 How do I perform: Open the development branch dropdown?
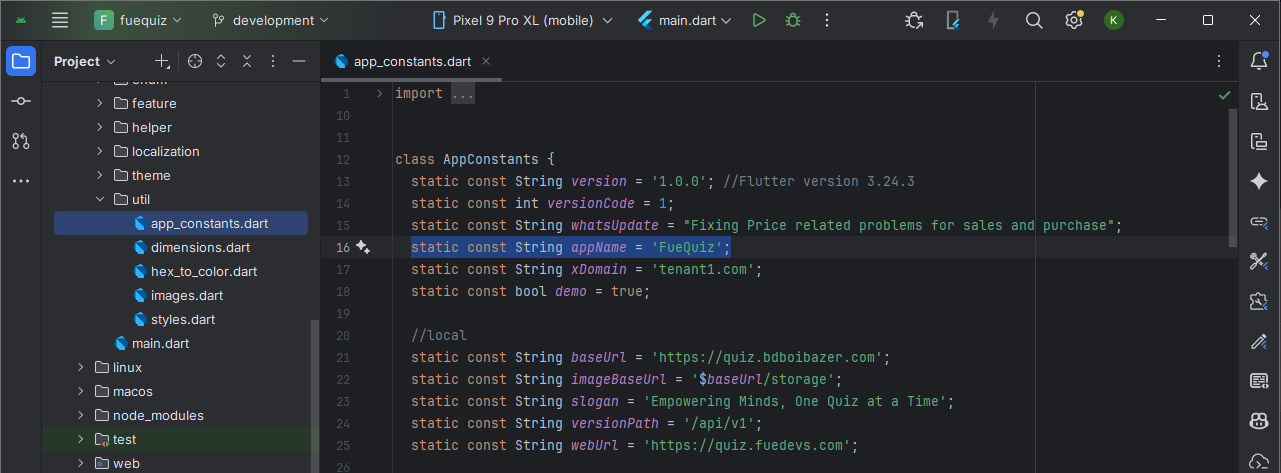270,20
